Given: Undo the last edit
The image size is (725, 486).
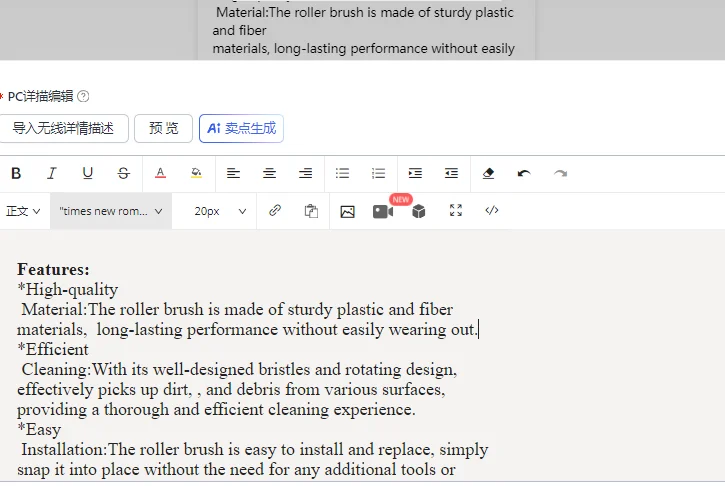Looking at the screenshot, I should [x=524, y=173].
